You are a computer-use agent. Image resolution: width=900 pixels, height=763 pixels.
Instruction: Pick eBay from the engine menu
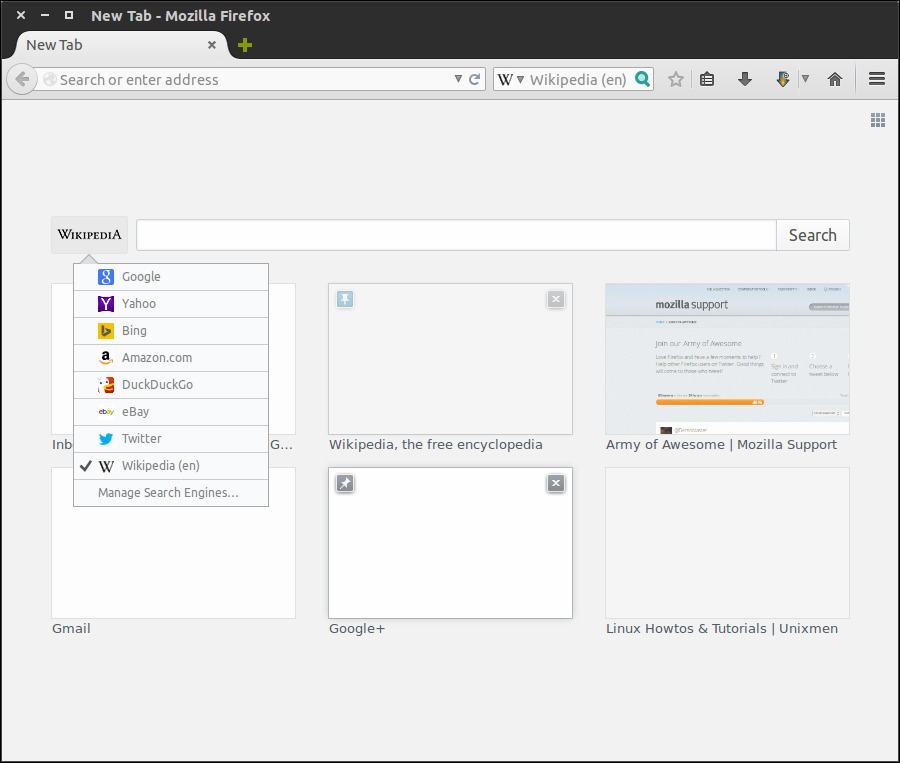point(171,412)
